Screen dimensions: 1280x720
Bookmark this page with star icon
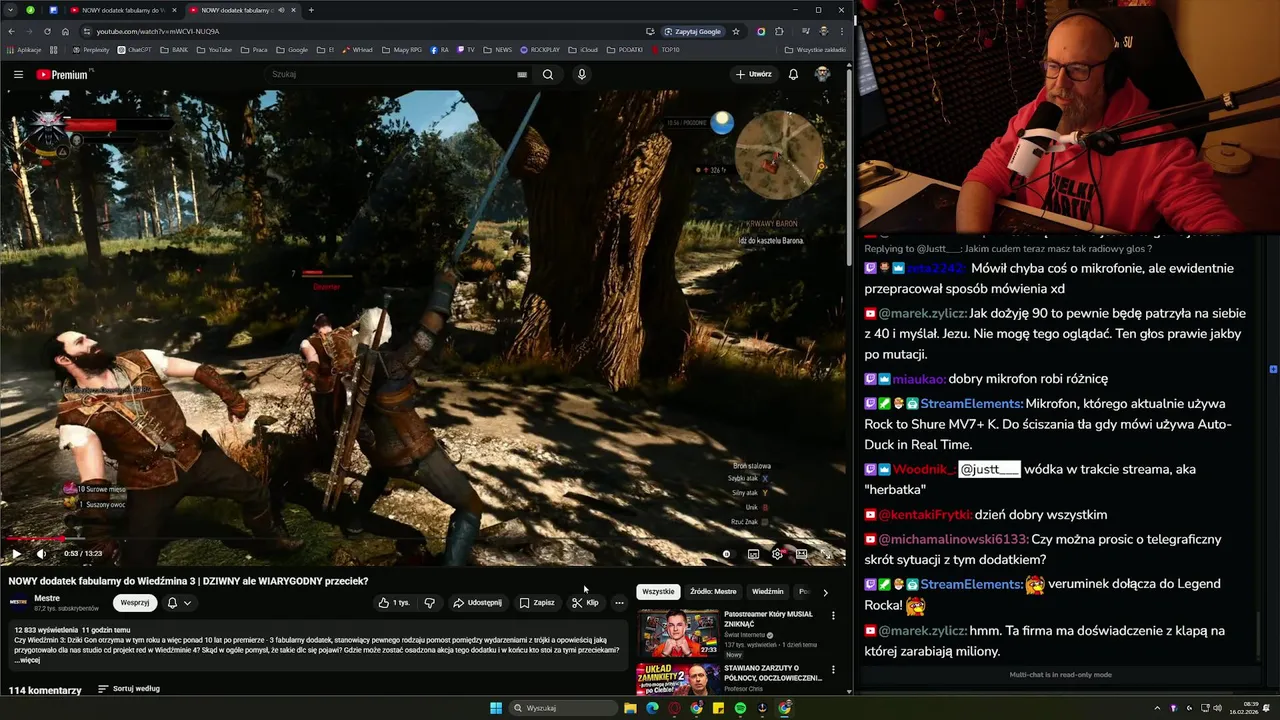point(736,31)
